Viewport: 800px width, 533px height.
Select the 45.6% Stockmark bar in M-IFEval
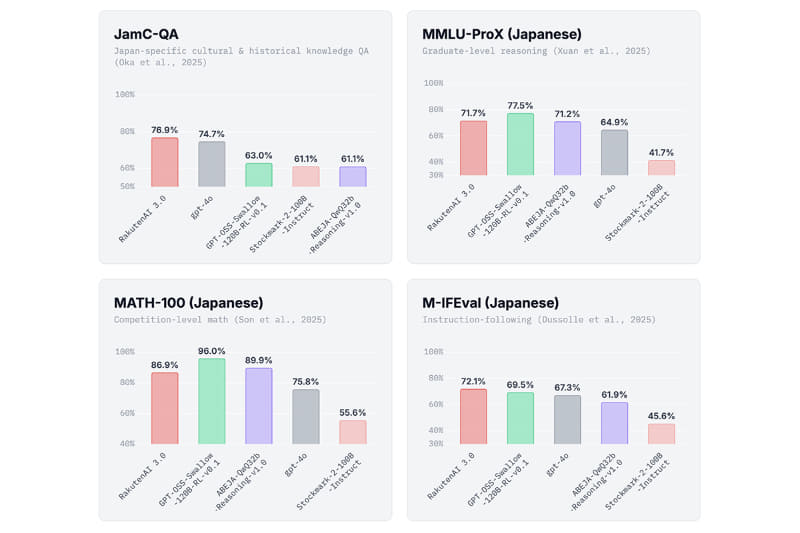(x=661, y=434)
